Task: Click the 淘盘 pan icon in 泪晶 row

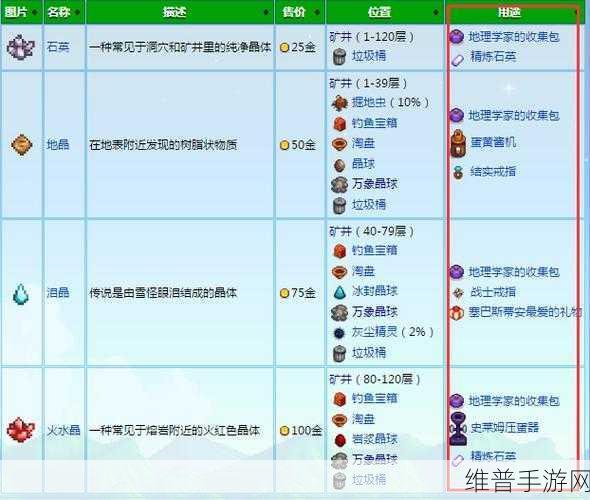Action: [339, 272]
